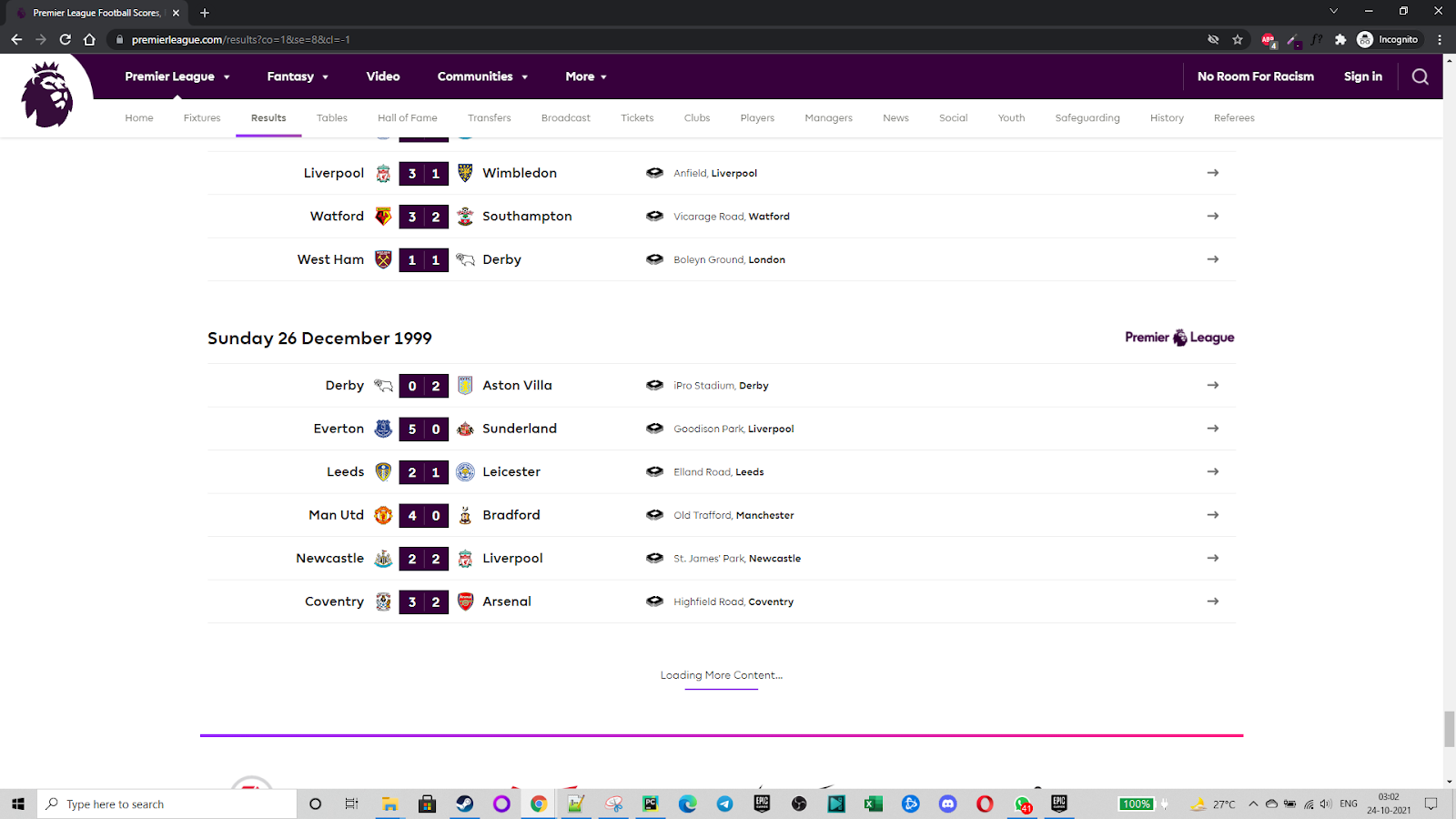Screen dimensions: 1456x819
Task: Click Man Utd club crest
Action: click(x=383, y=515)
